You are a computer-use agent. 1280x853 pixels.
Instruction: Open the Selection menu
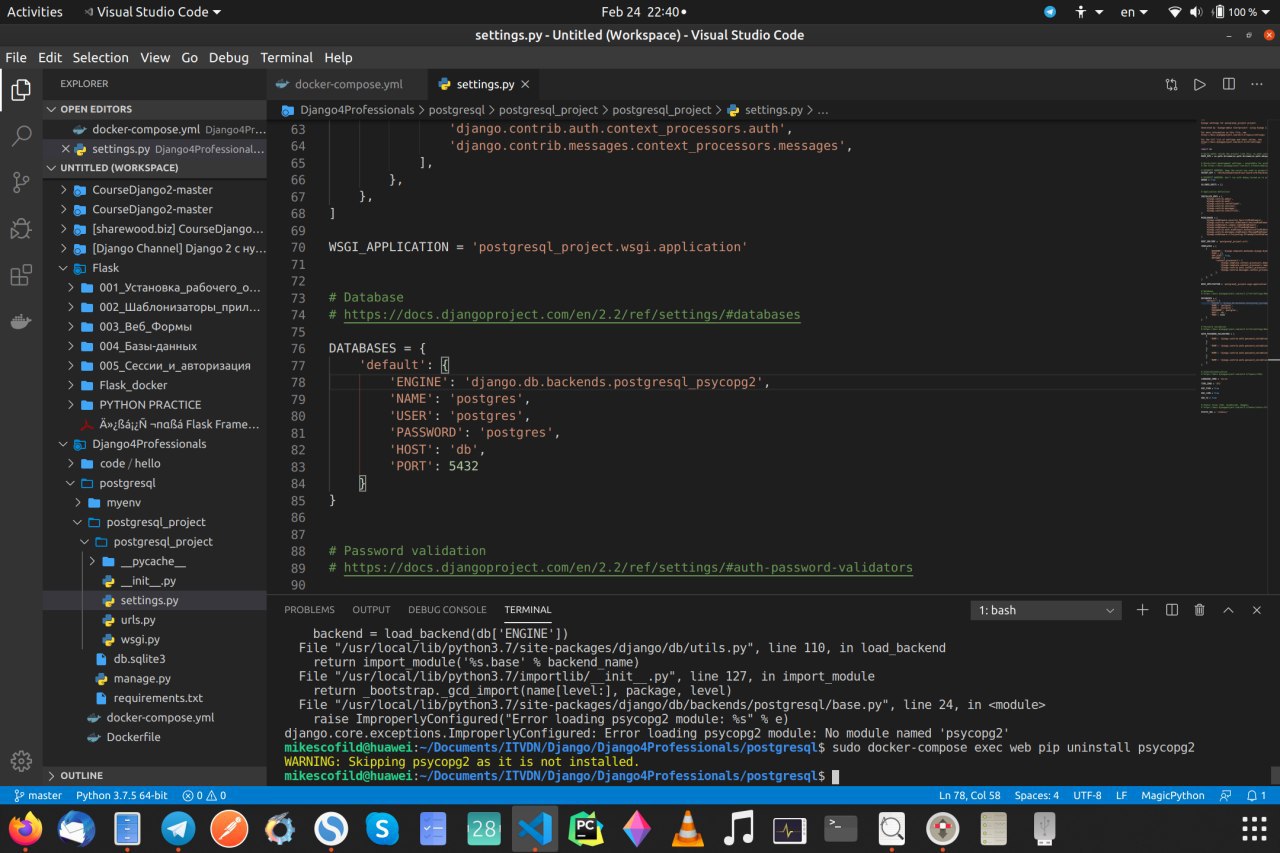click(x=101, y=57)
